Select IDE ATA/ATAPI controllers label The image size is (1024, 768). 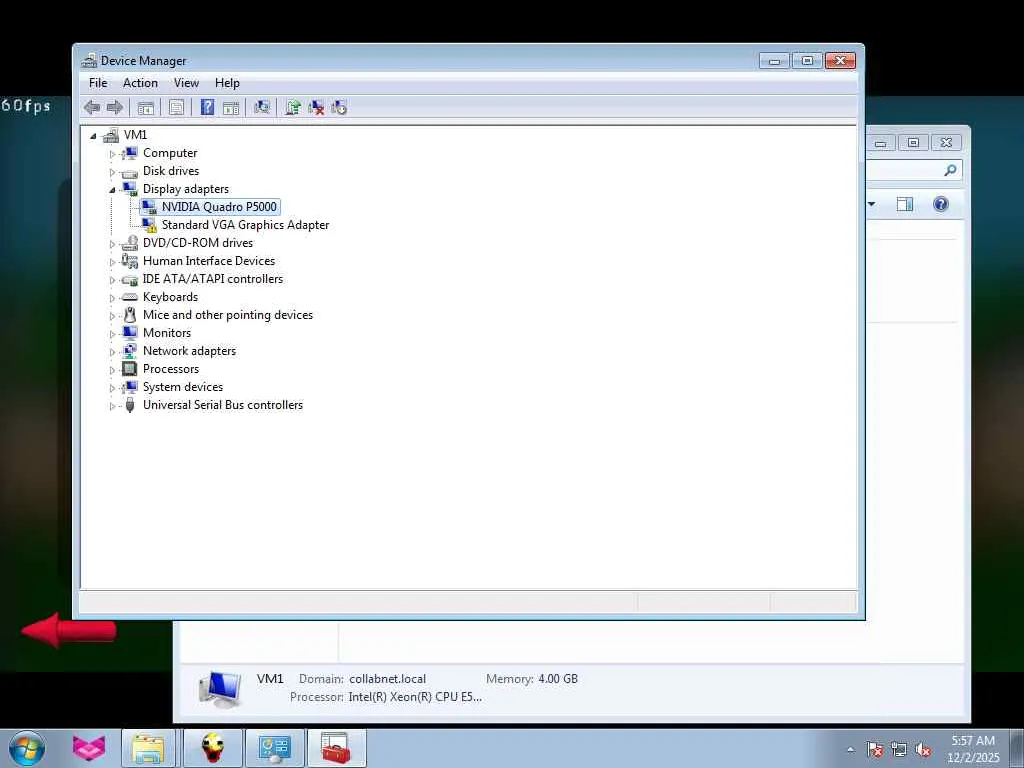pos(213,279)
